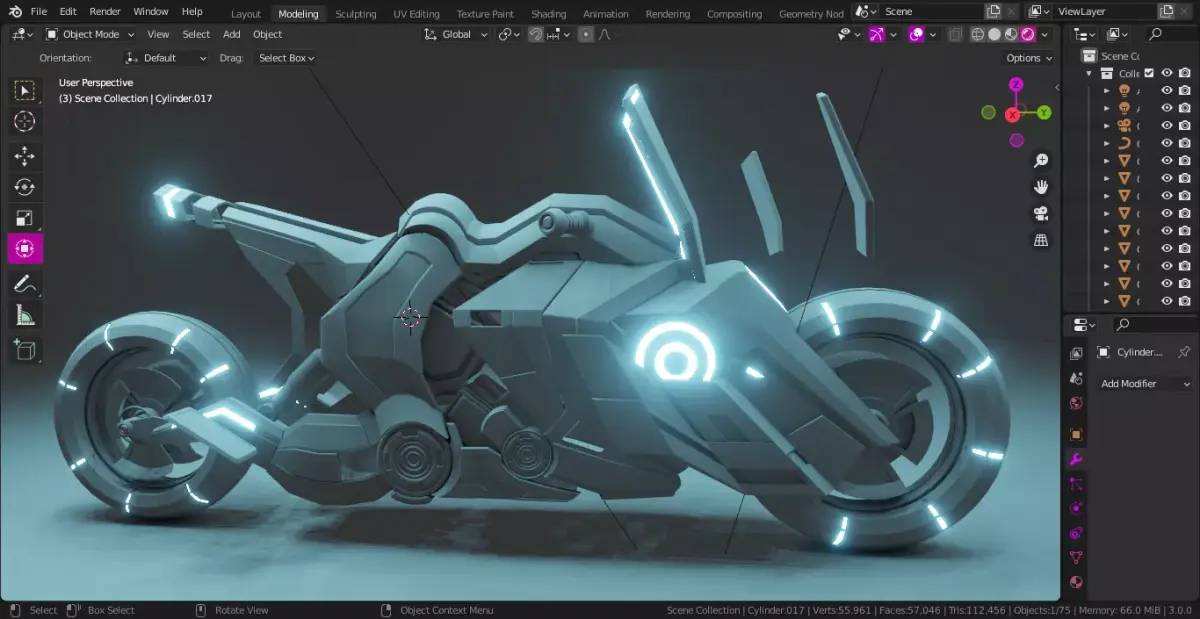This screenshot has height=619, width=1200.
Task: Open the Edit menu
Action: 68,12
